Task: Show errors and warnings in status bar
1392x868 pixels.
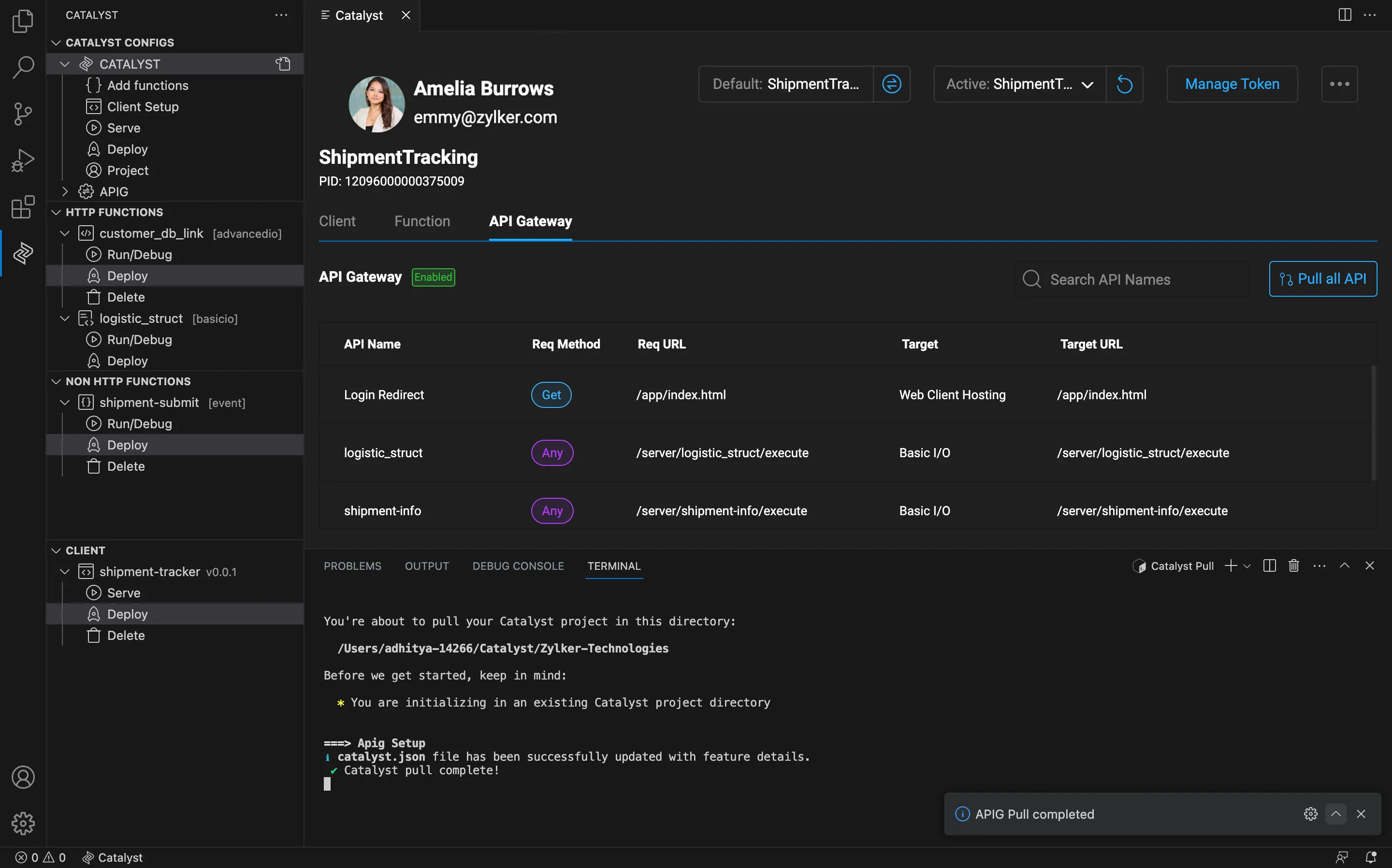Action: [40, 857]
